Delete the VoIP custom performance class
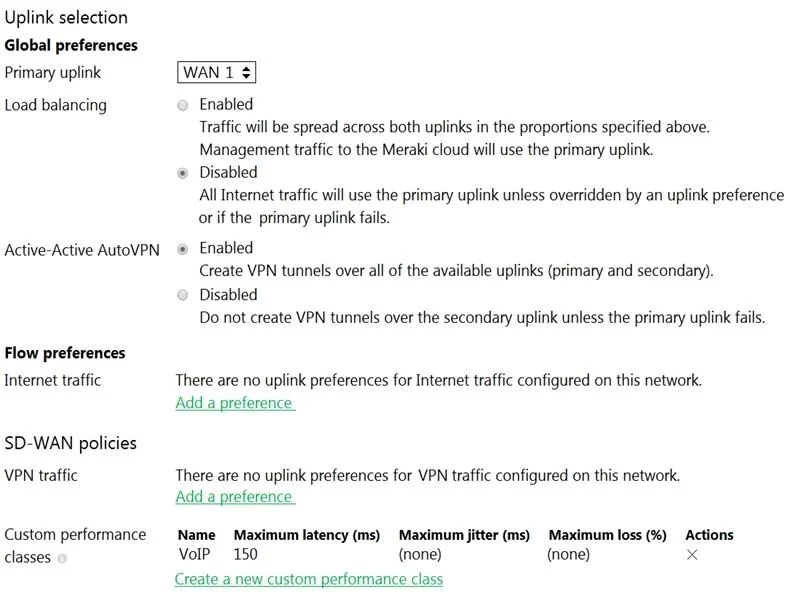The height and width of the screenshot is (592, 793). [x=692, y=555]
